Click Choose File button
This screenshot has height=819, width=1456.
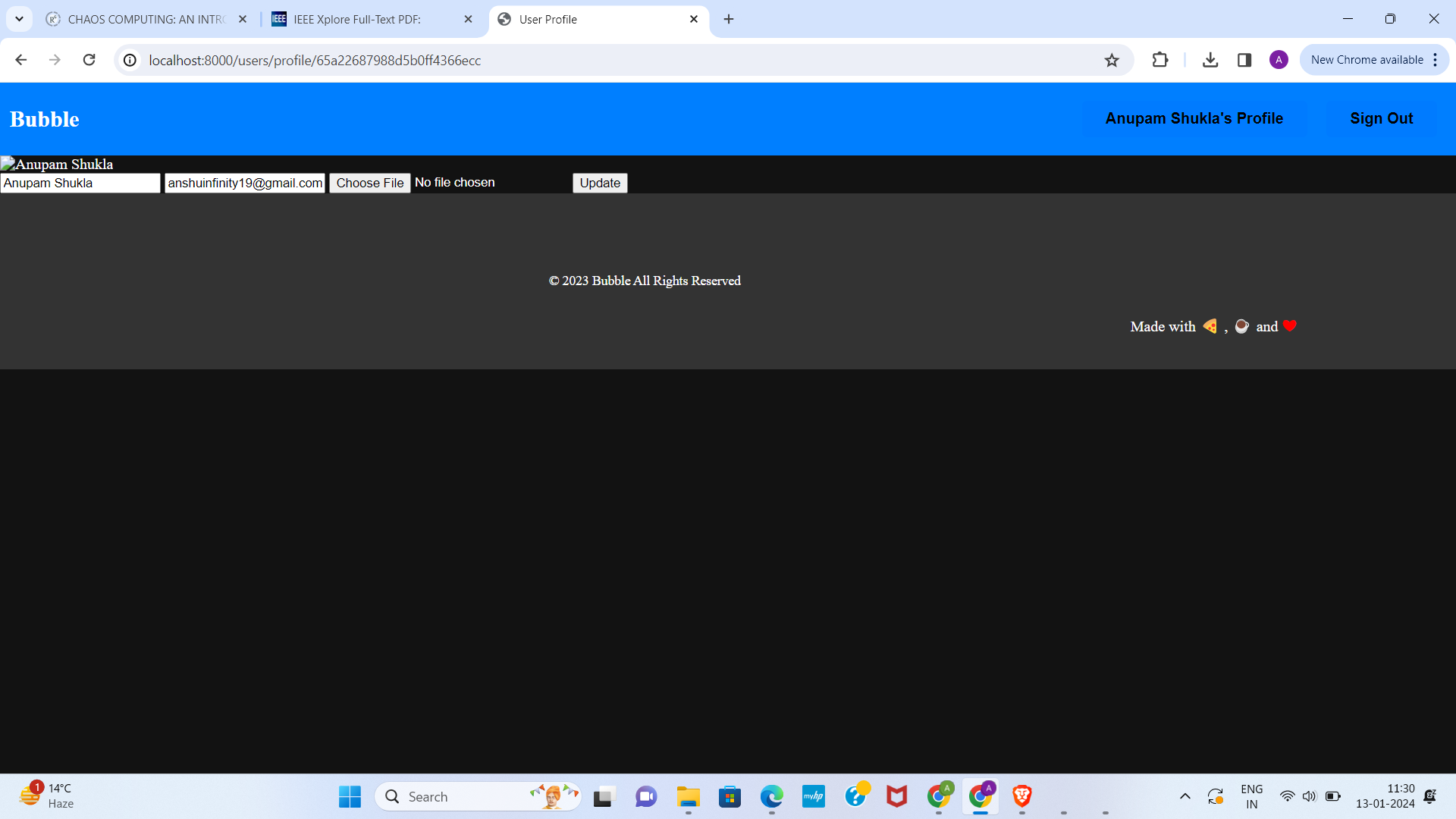[370, 183]
